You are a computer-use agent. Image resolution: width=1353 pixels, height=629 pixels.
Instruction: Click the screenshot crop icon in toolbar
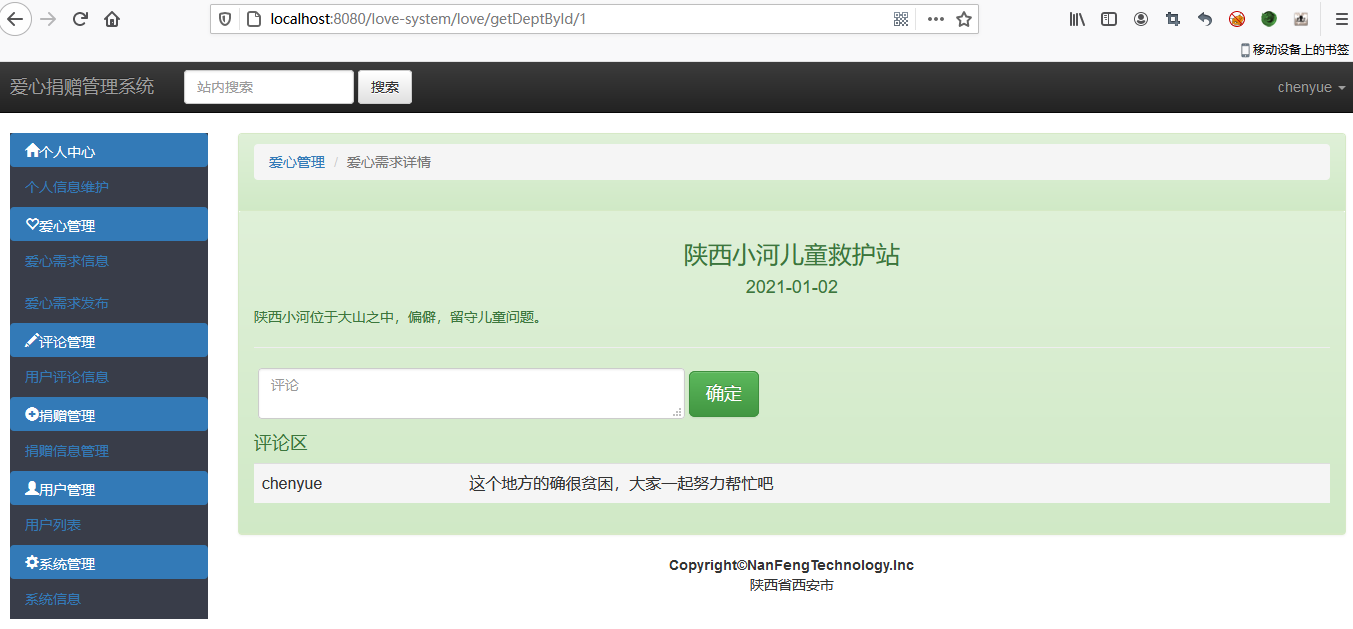[x=1172, y=18]
